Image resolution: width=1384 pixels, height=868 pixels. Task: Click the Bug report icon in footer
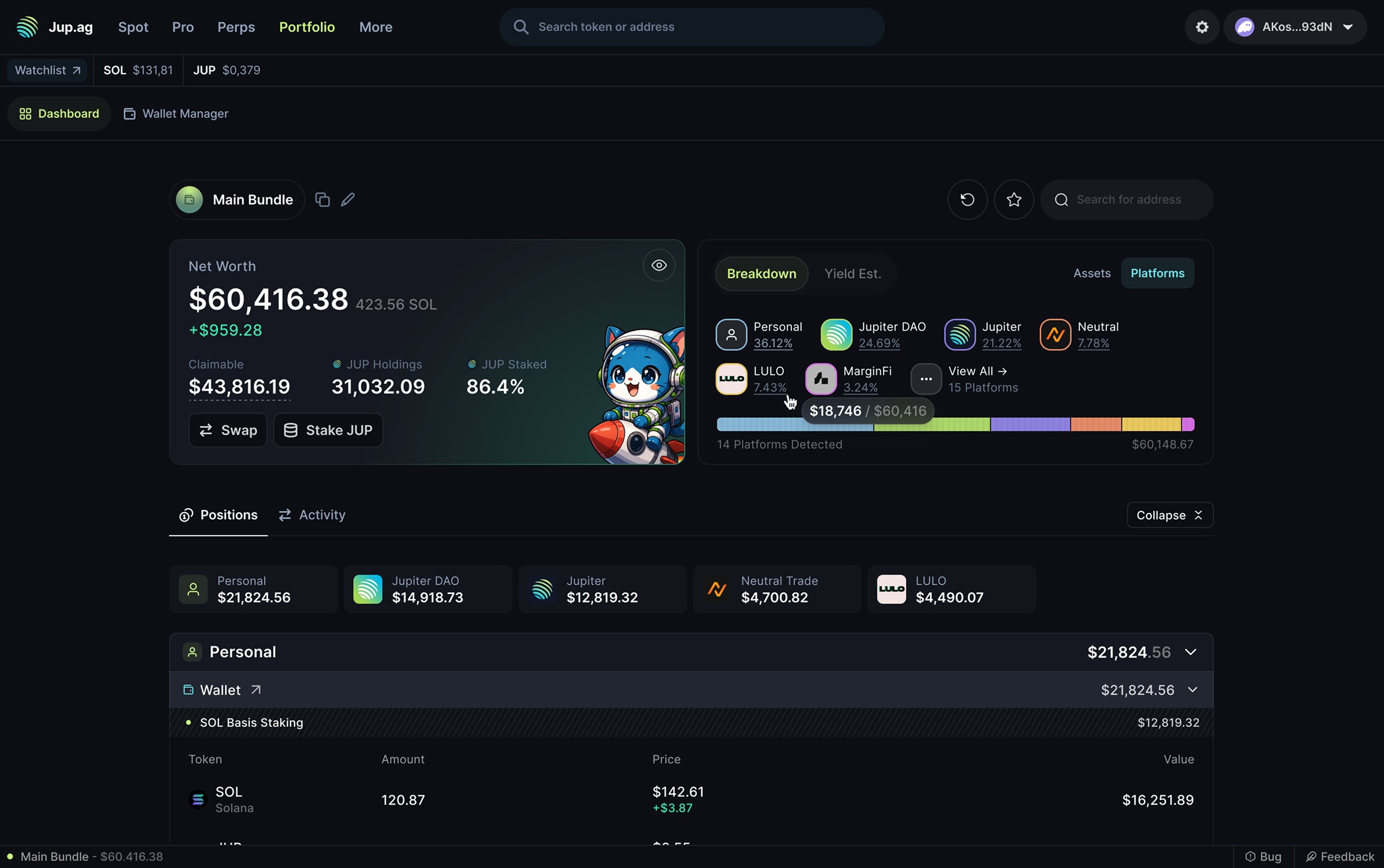point(1250,856)
